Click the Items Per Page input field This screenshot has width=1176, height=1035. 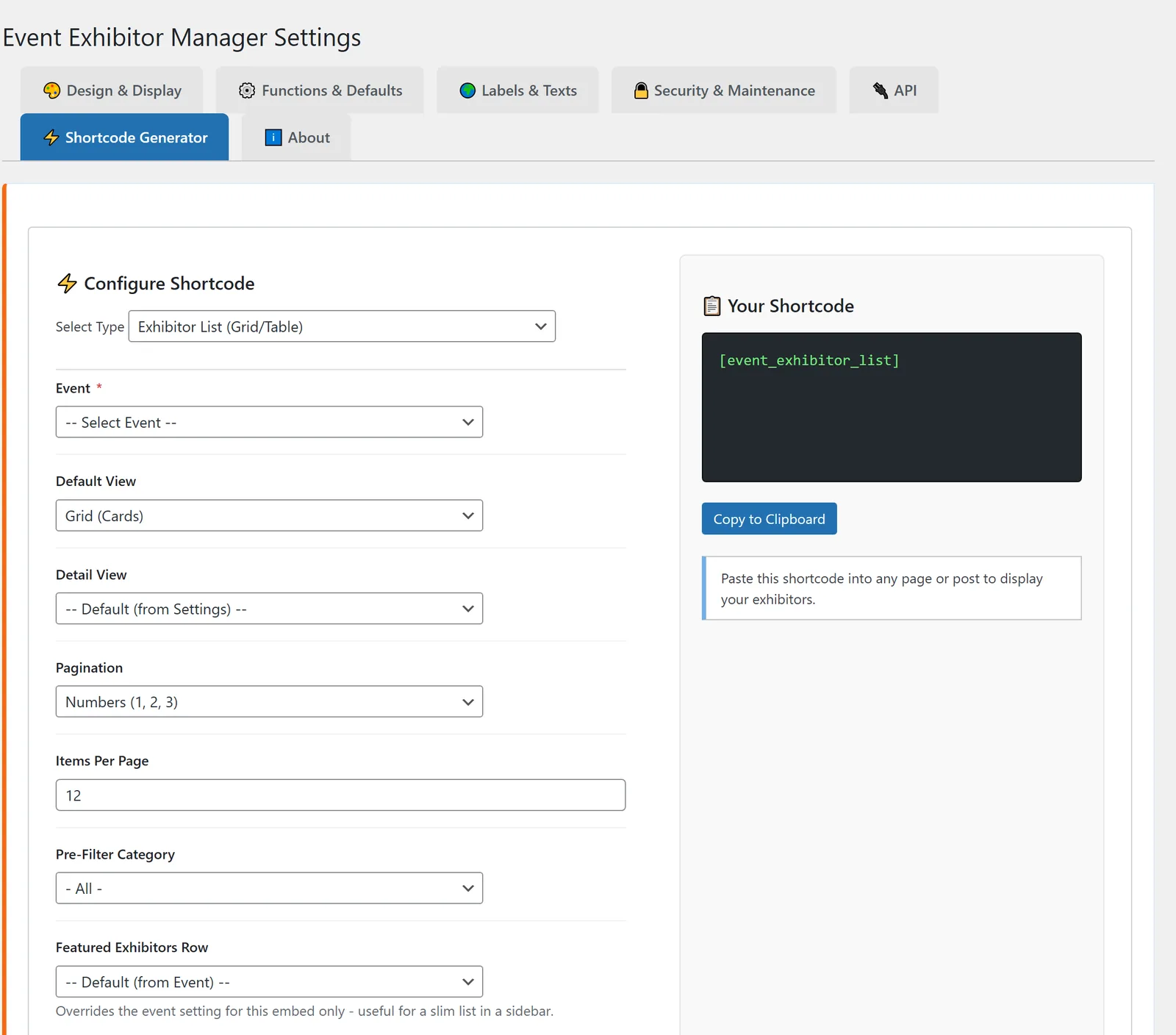coord(340,795)
